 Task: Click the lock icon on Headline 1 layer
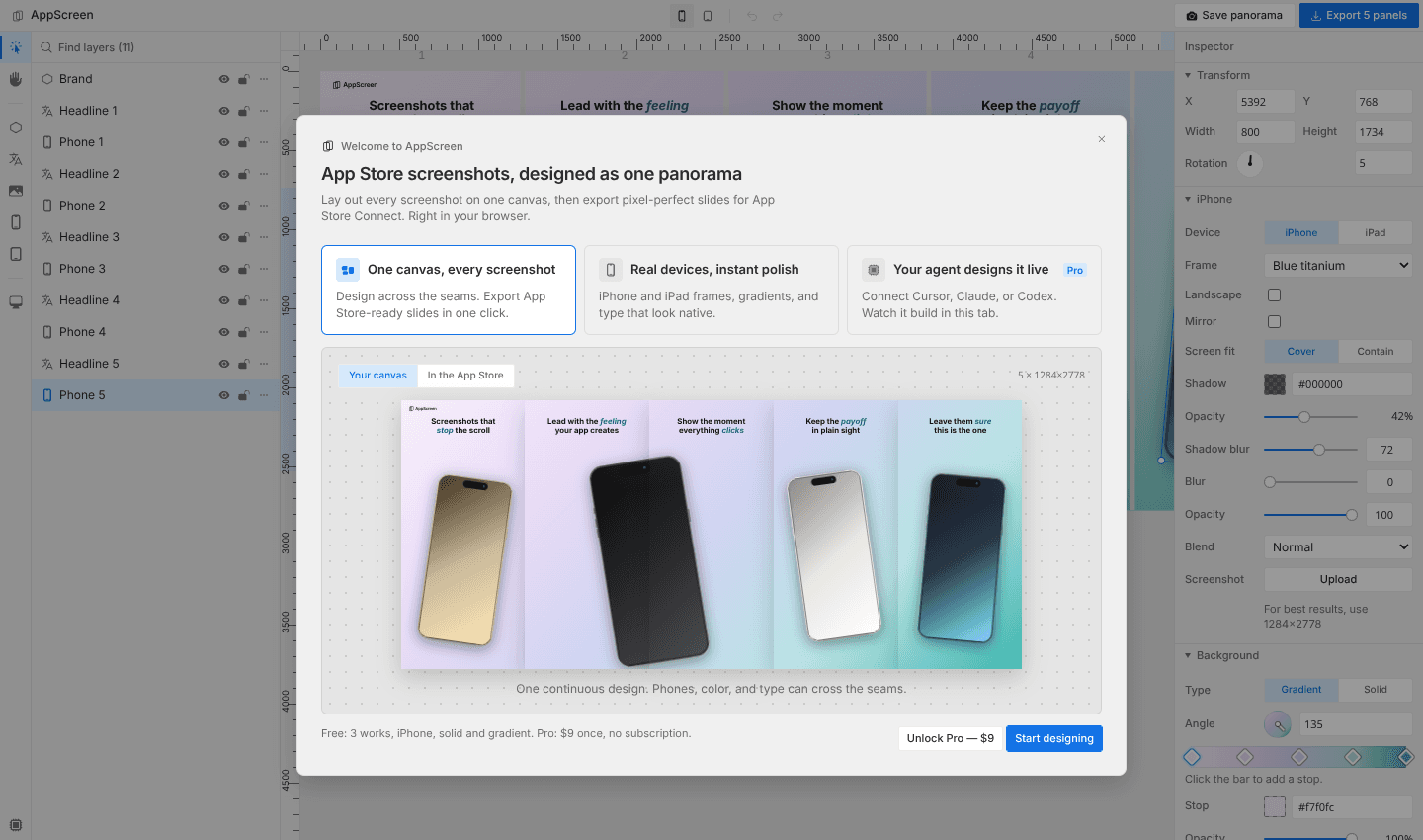pyautogui.click(x=244, y=111)
